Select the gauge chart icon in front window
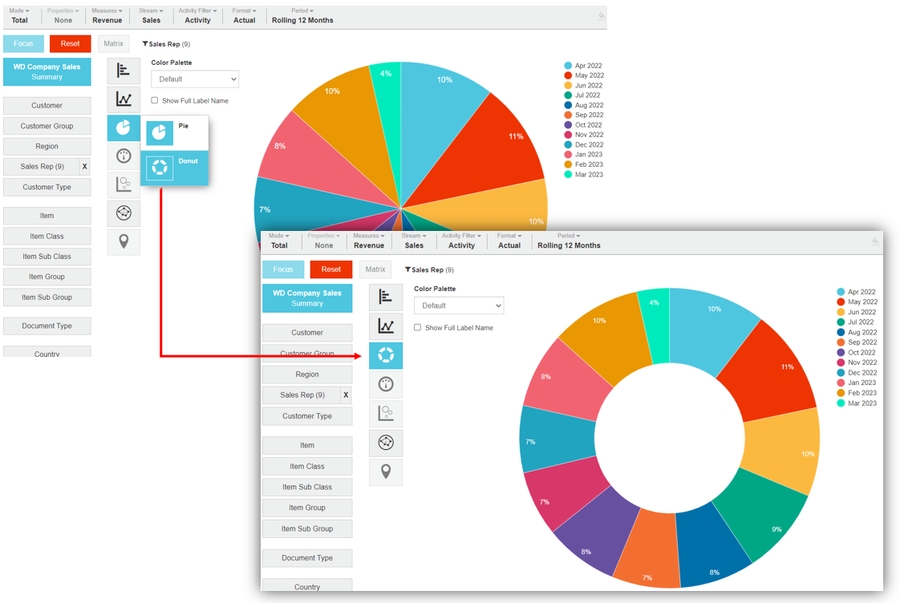 click(x=385, y=384)
